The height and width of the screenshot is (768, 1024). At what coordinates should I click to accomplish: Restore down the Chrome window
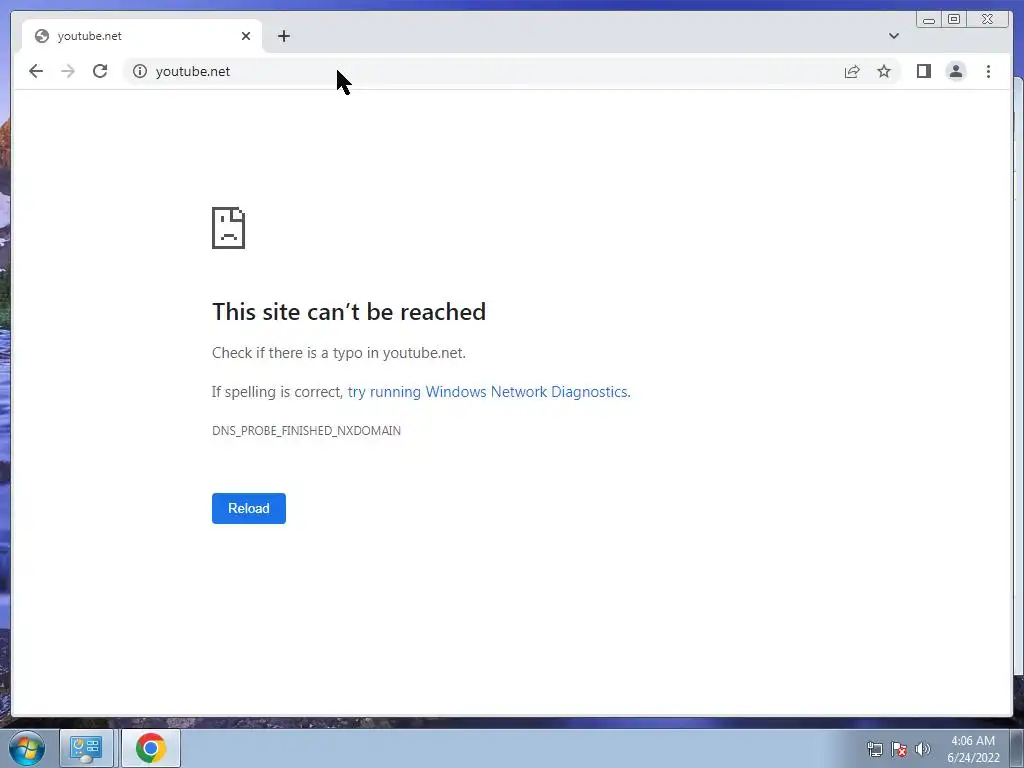(954, 19)
